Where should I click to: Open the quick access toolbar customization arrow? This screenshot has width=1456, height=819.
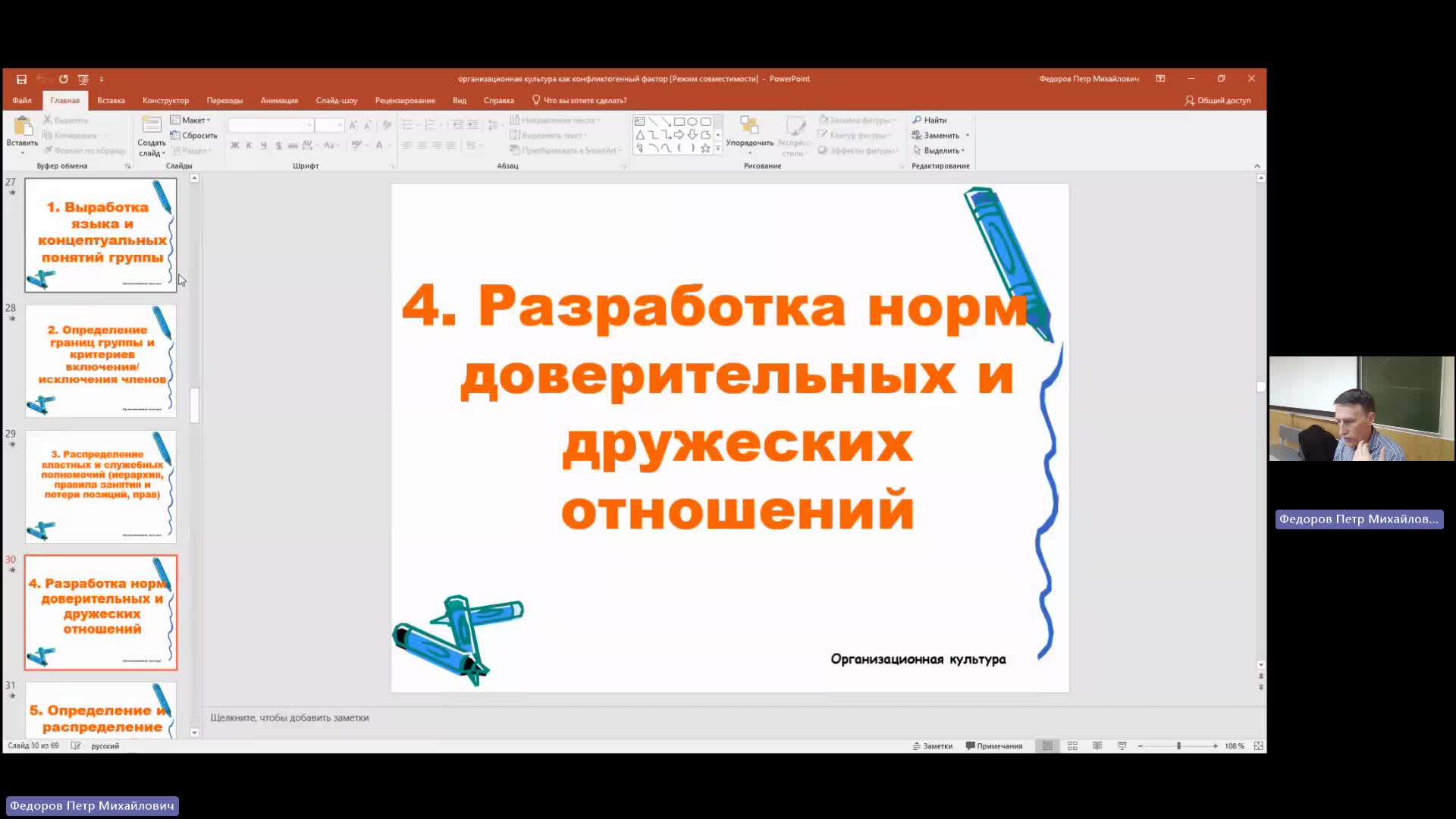102,79
